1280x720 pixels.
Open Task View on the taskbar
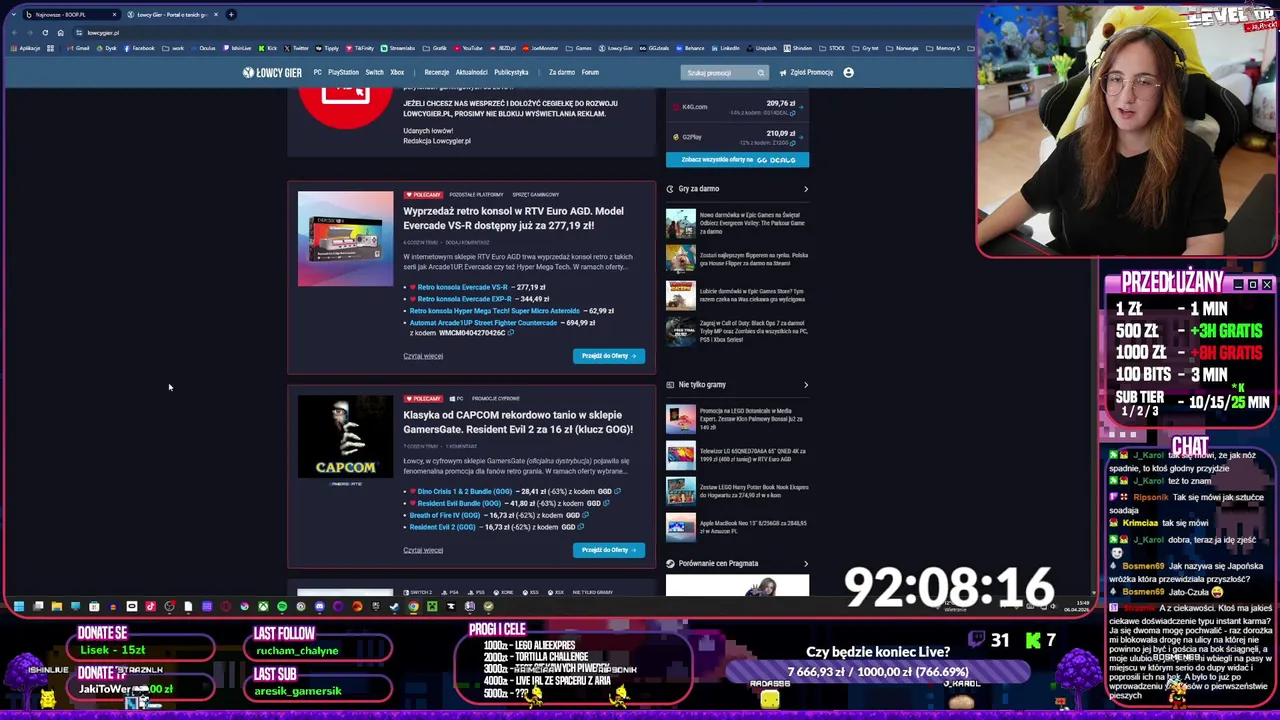38,606
